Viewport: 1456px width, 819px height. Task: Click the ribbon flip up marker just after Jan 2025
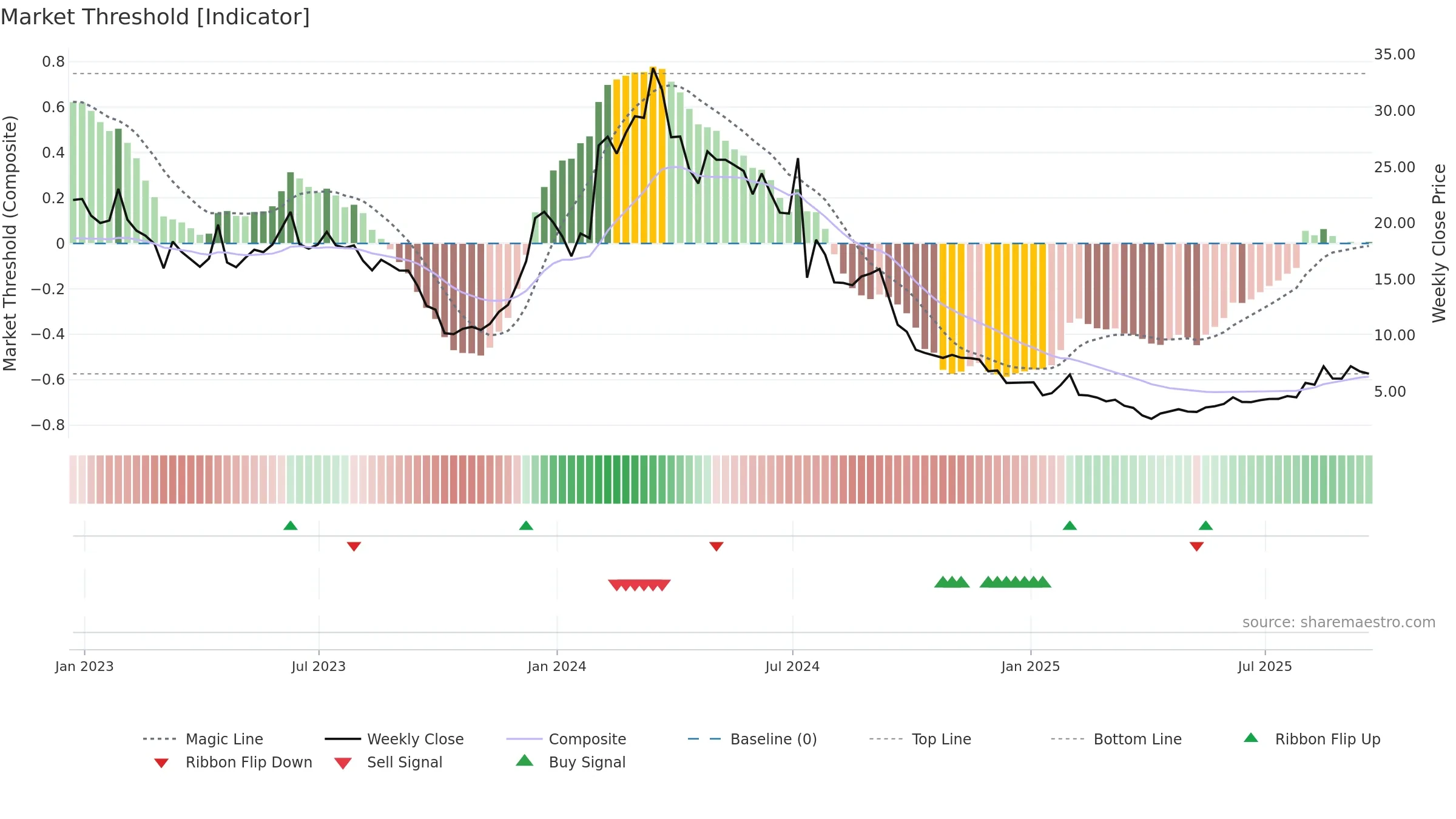pyautogui.click(x=1070, y=525)
